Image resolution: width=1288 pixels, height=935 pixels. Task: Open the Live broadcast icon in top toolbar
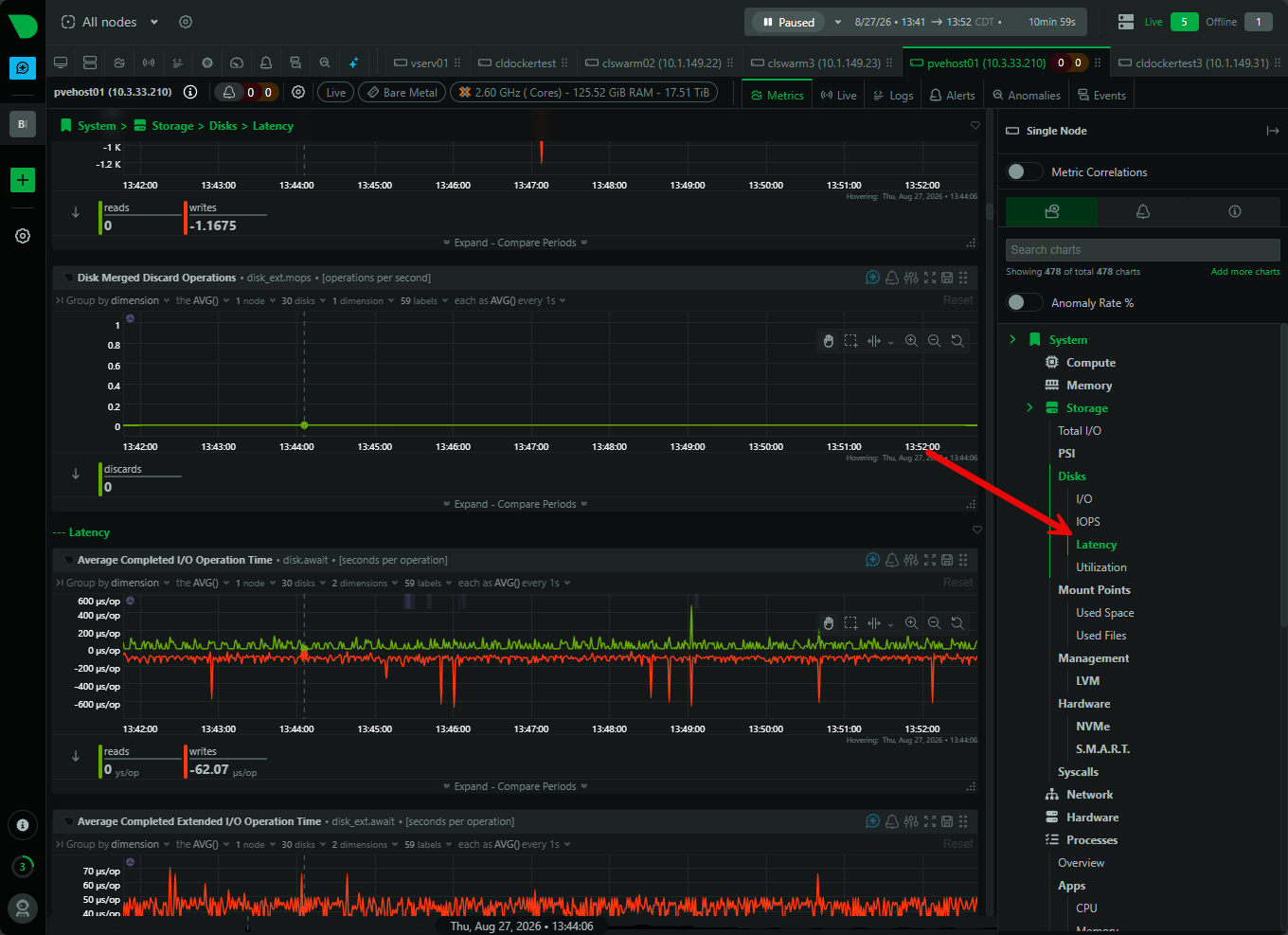click(x=149, y=63)
